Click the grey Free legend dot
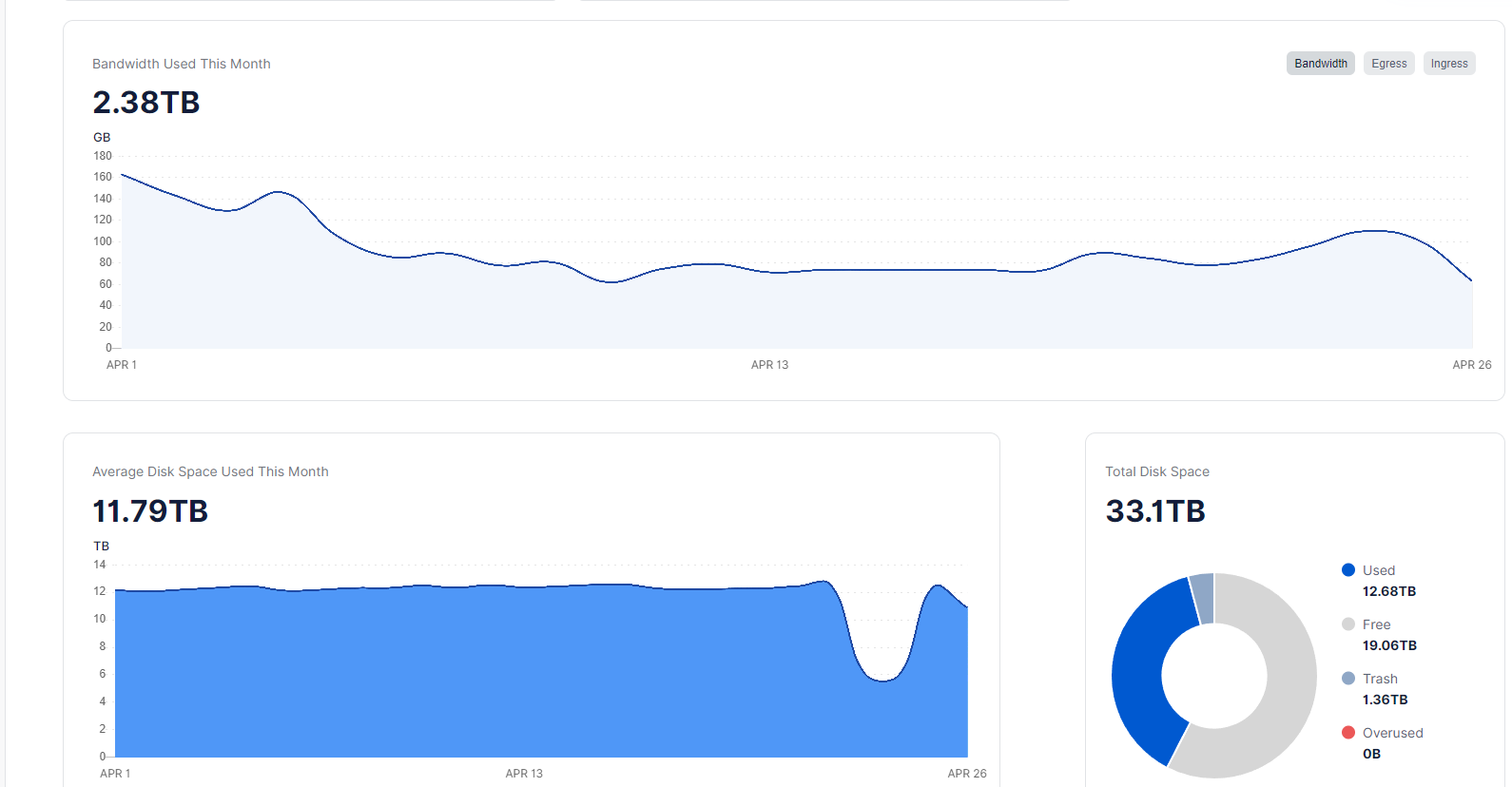This screenshot has width=1512, height=787. click(x=1347, y=624)
